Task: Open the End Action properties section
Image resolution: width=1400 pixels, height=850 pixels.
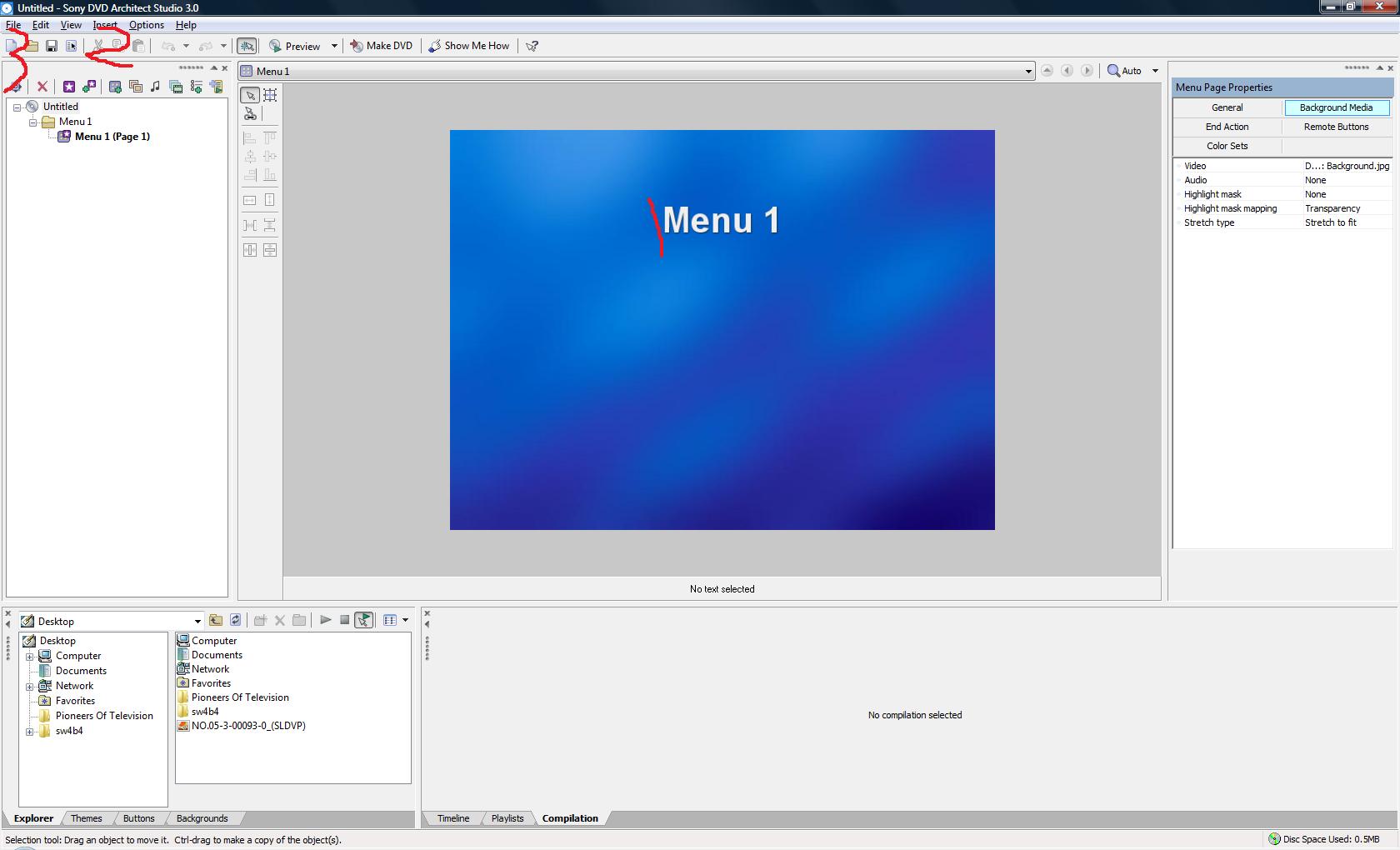Action: pos(1227,127)
